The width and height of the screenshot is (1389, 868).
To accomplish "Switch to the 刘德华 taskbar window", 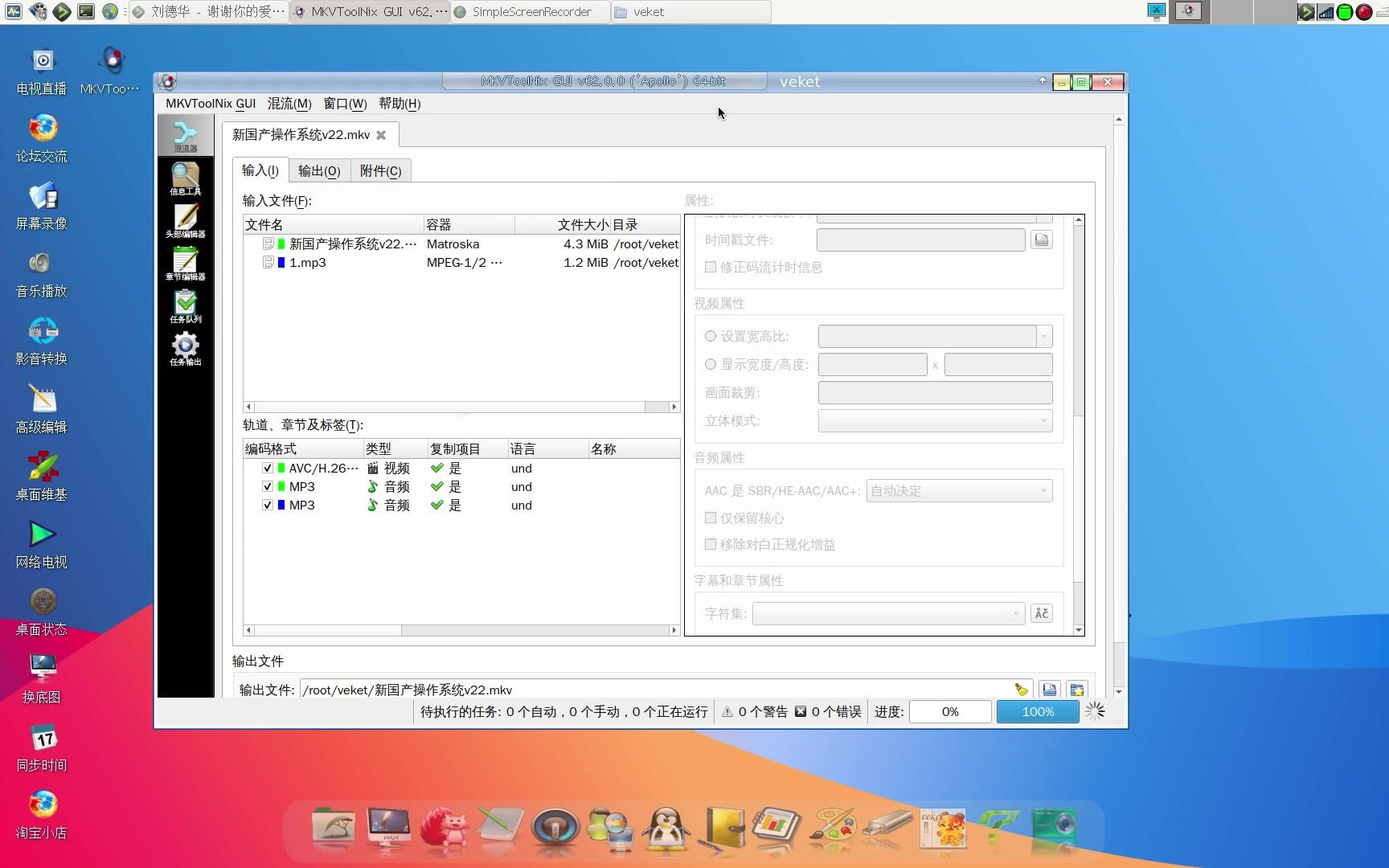I will (x=208, y=11).
